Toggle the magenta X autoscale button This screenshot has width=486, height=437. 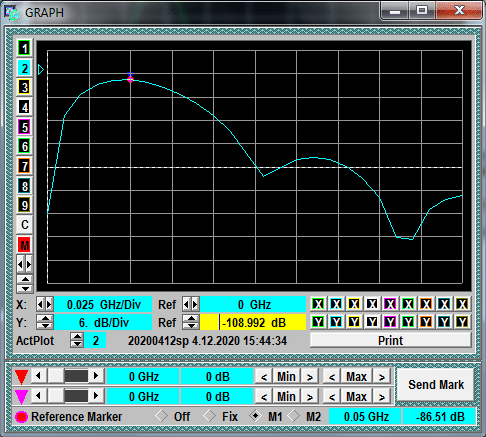coord(390,304)
